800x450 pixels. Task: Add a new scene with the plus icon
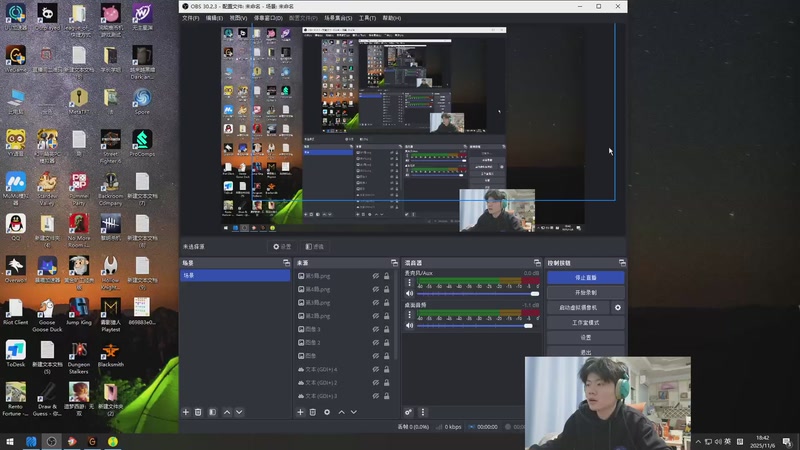[x=186, y=412]
